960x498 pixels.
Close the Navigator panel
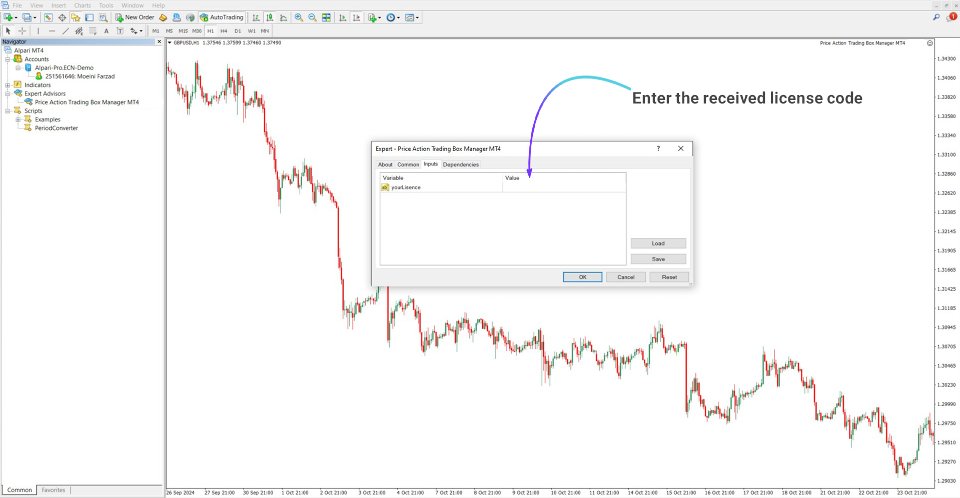pyautogui.click(x=159, y=42)
